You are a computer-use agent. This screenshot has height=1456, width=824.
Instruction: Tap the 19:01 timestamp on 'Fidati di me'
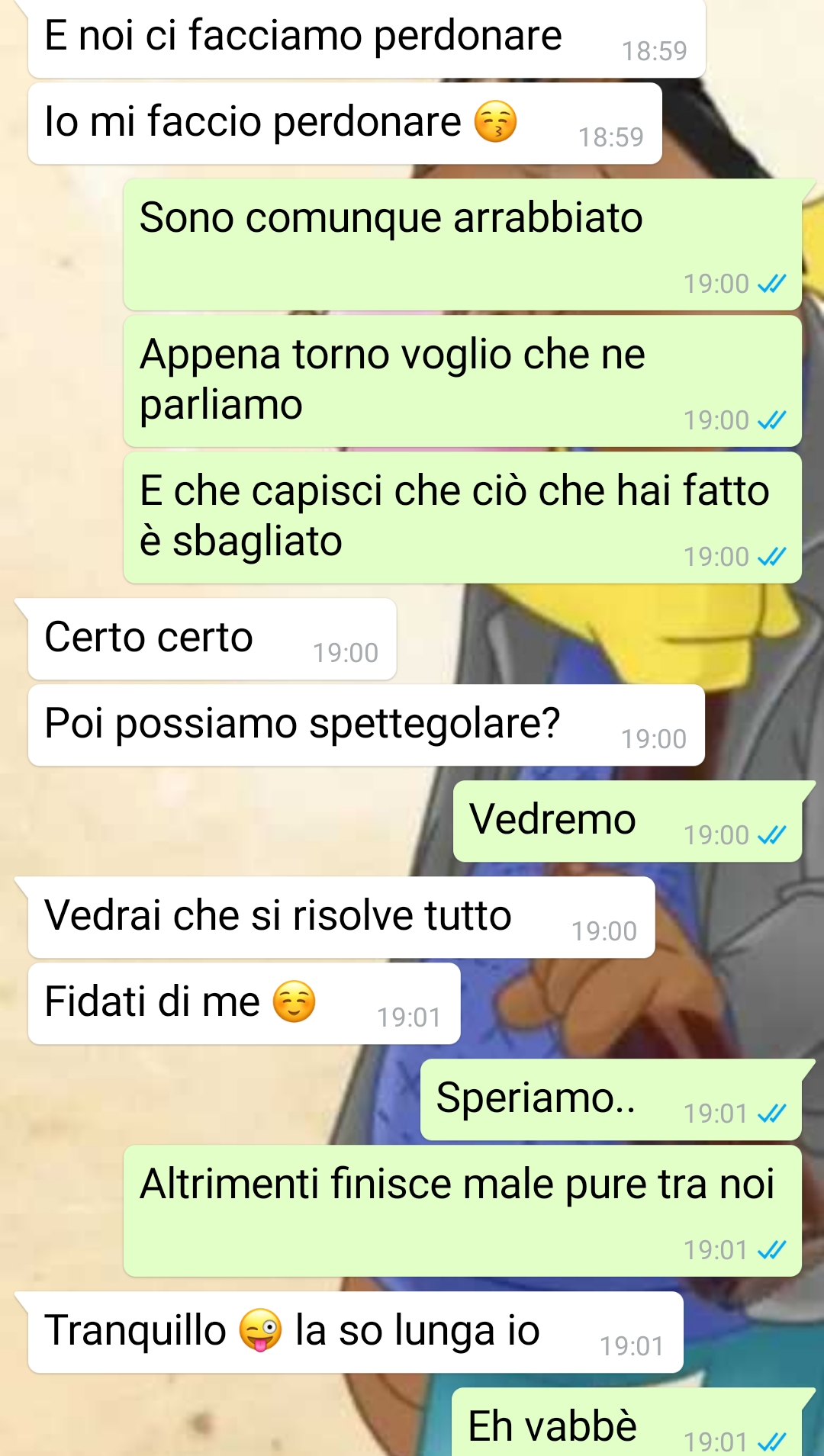[409, 1017]
